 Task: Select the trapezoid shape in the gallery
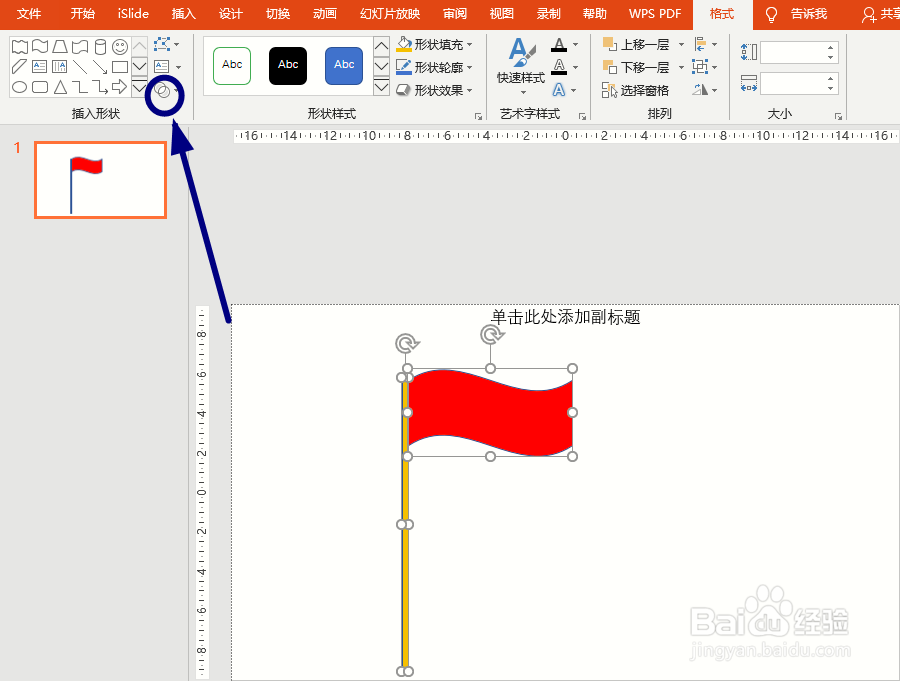pyautogui.click(x=60, y=47)
